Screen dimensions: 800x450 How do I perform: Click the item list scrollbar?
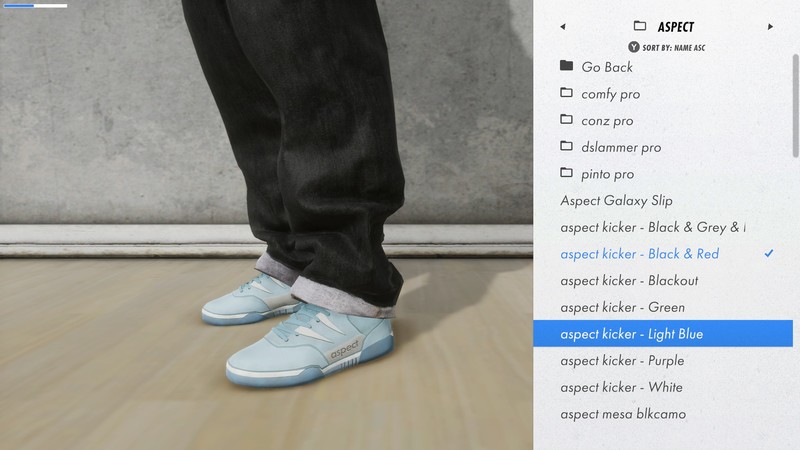(795, 105)
